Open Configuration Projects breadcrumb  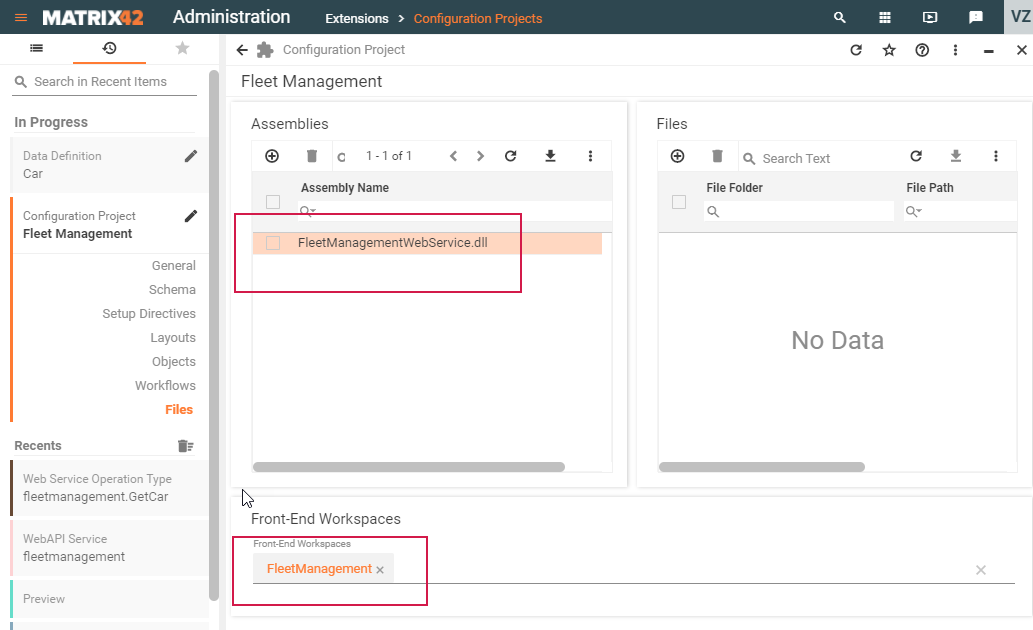(478, 18)
